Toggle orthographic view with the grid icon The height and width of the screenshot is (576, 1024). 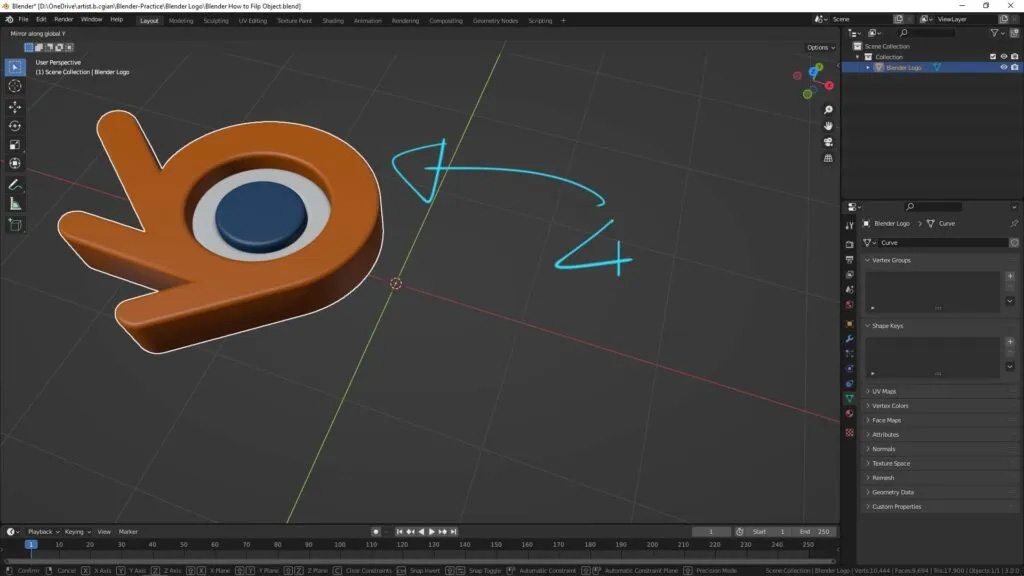pos(827,157)
